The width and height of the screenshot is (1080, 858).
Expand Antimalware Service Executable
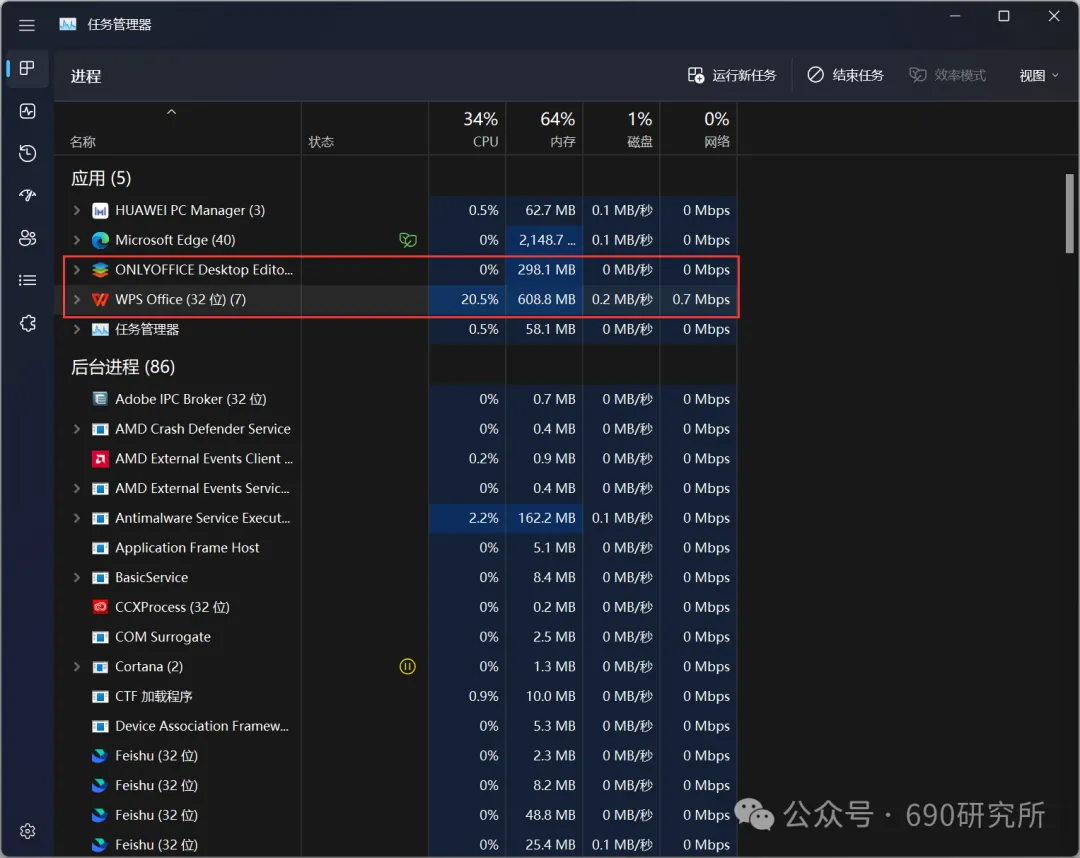point(76,518)
